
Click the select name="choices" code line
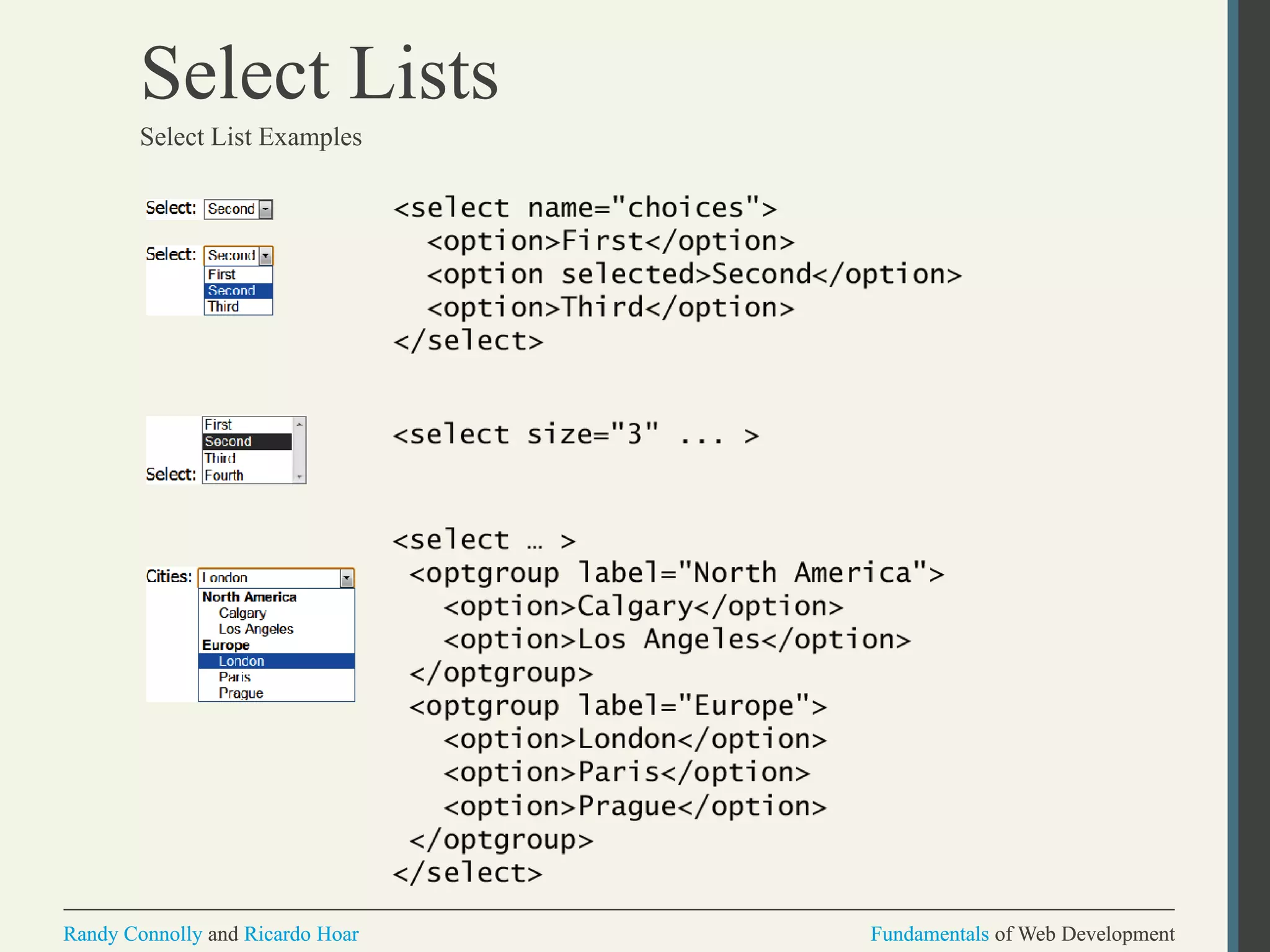pos(585,208)
